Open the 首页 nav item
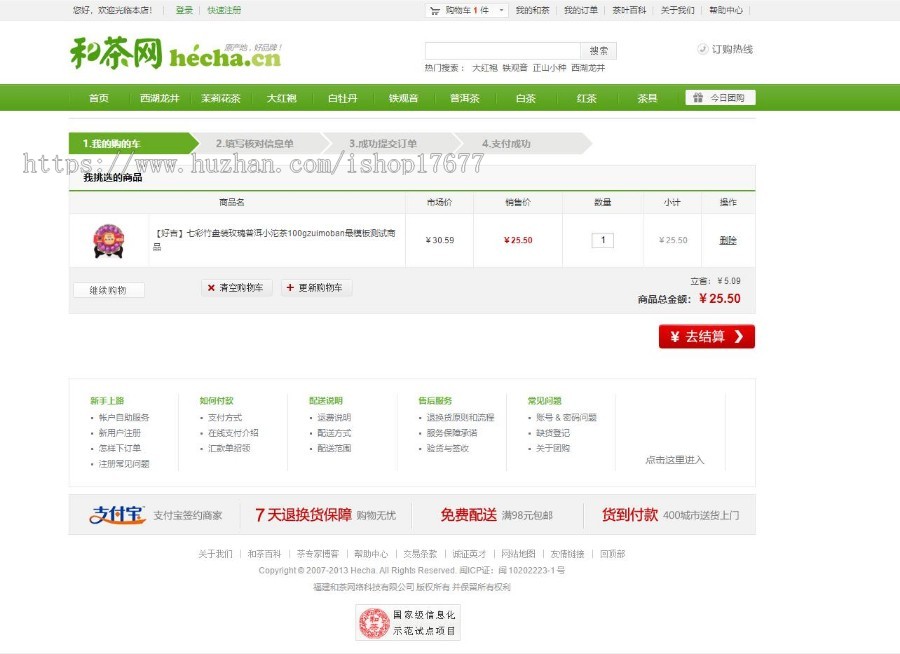 (x=99, y=98)
